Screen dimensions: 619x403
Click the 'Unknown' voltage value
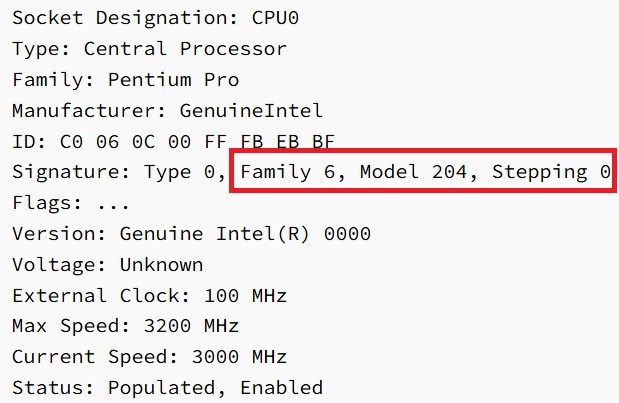[x=161, y=265]
